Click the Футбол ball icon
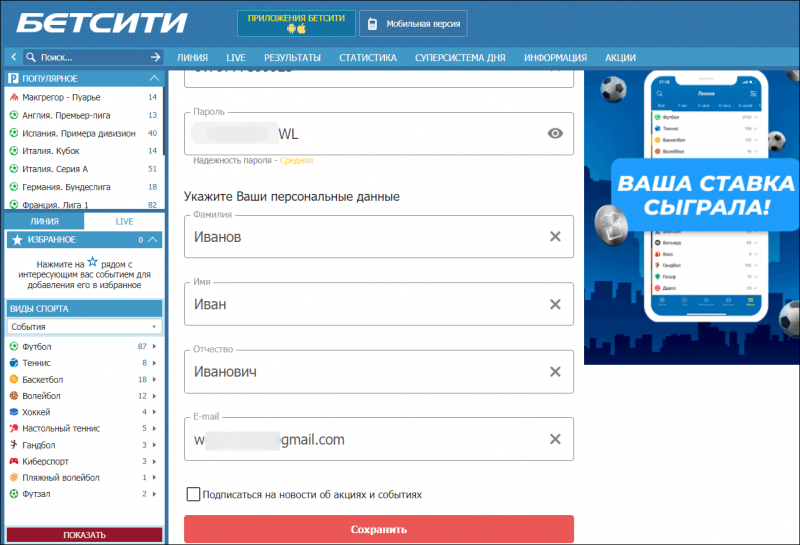Screen dimensions: 800x545 pos(14,346)
